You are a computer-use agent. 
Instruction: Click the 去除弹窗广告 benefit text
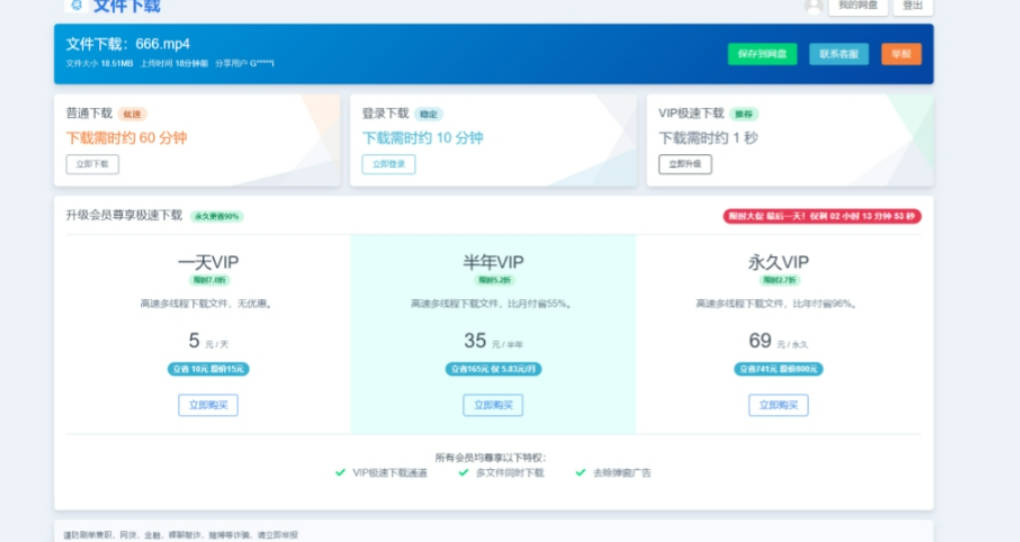(621, 473)
